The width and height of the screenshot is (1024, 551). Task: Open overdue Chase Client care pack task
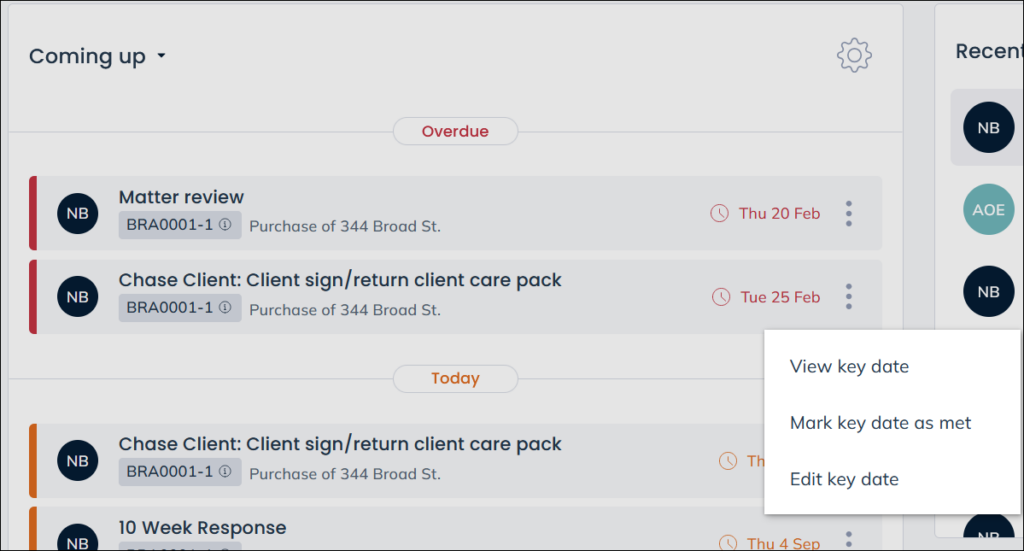pos(340,280)
